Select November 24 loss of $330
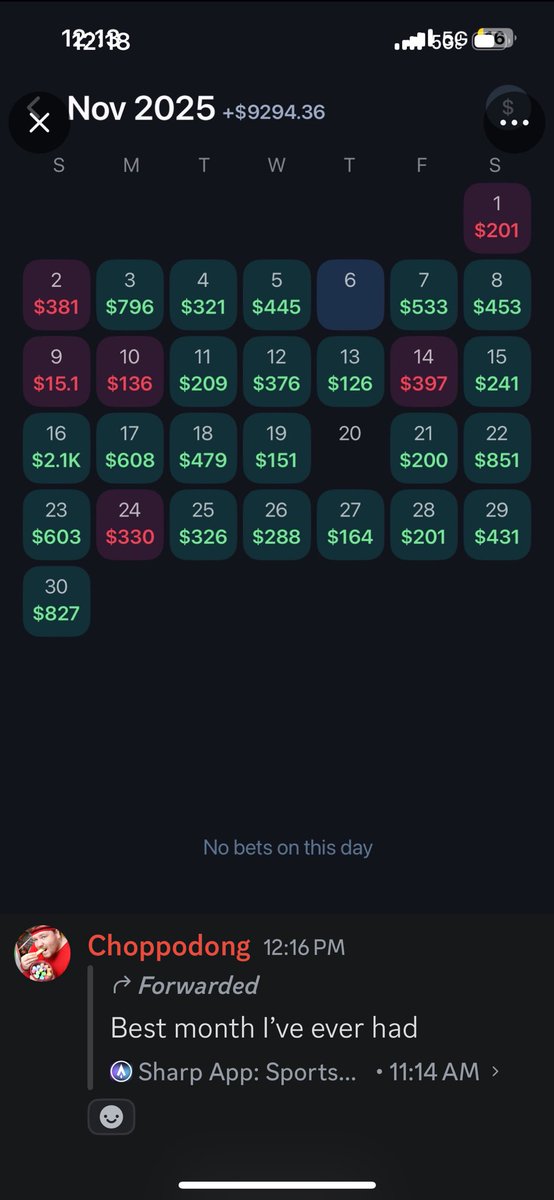554x1200 pixels. click(x=130, y=524)
